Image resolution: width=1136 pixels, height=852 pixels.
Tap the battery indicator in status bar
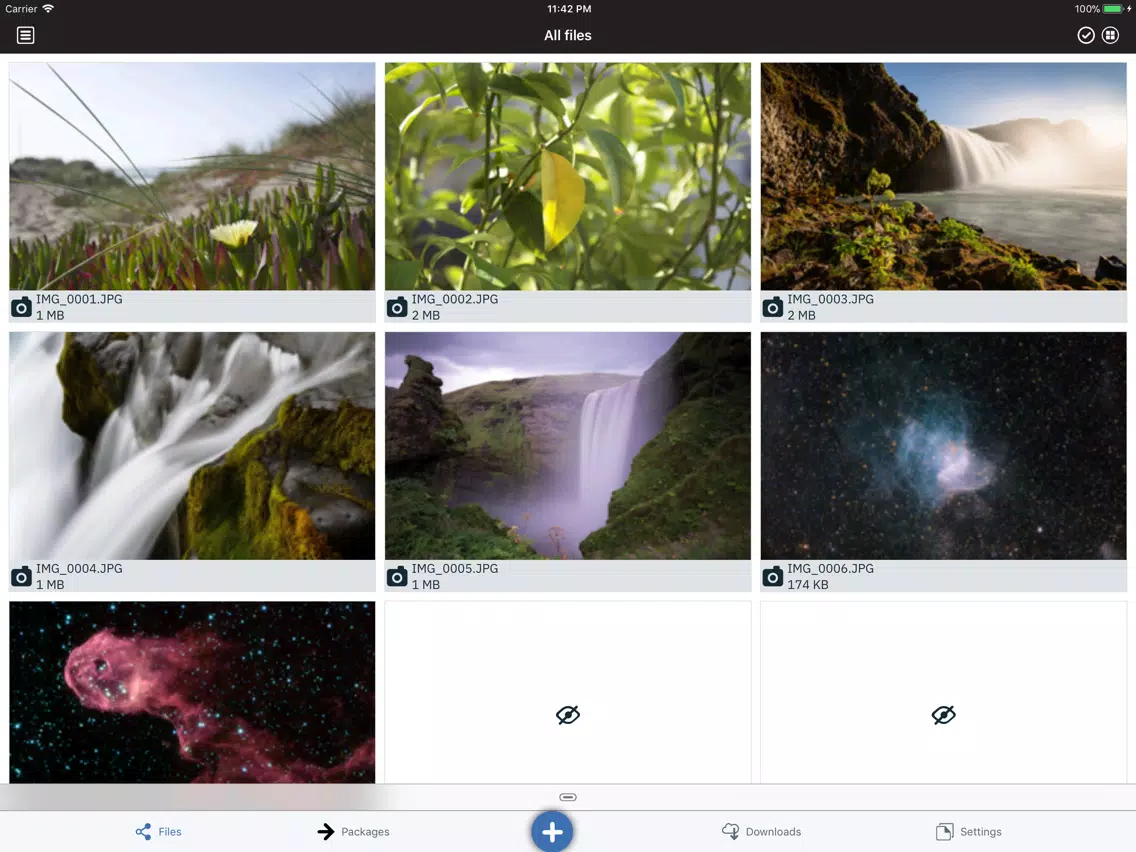[x=1114, y=9]
